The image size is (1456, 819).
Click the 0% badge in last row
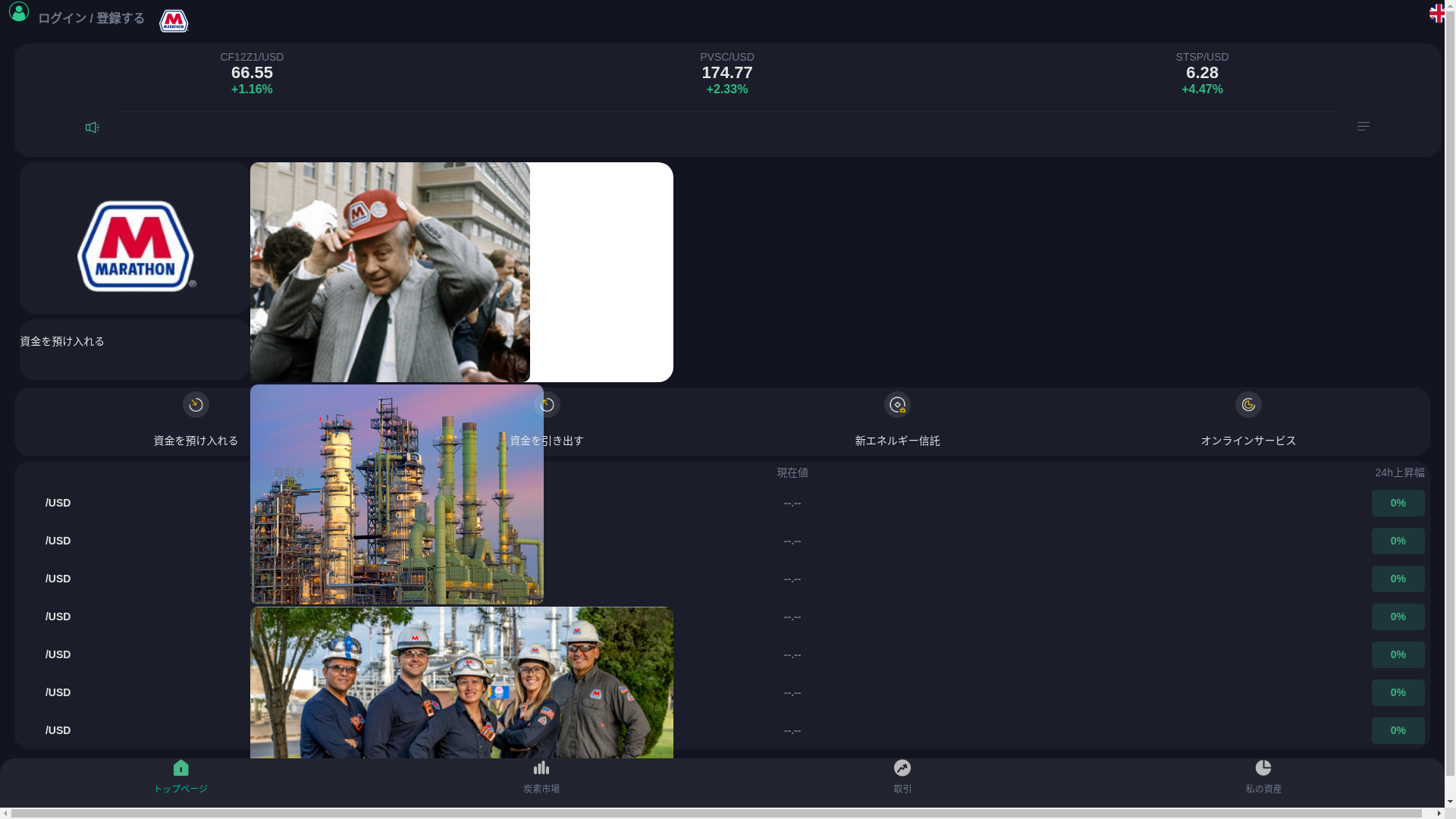point(1398,730)
